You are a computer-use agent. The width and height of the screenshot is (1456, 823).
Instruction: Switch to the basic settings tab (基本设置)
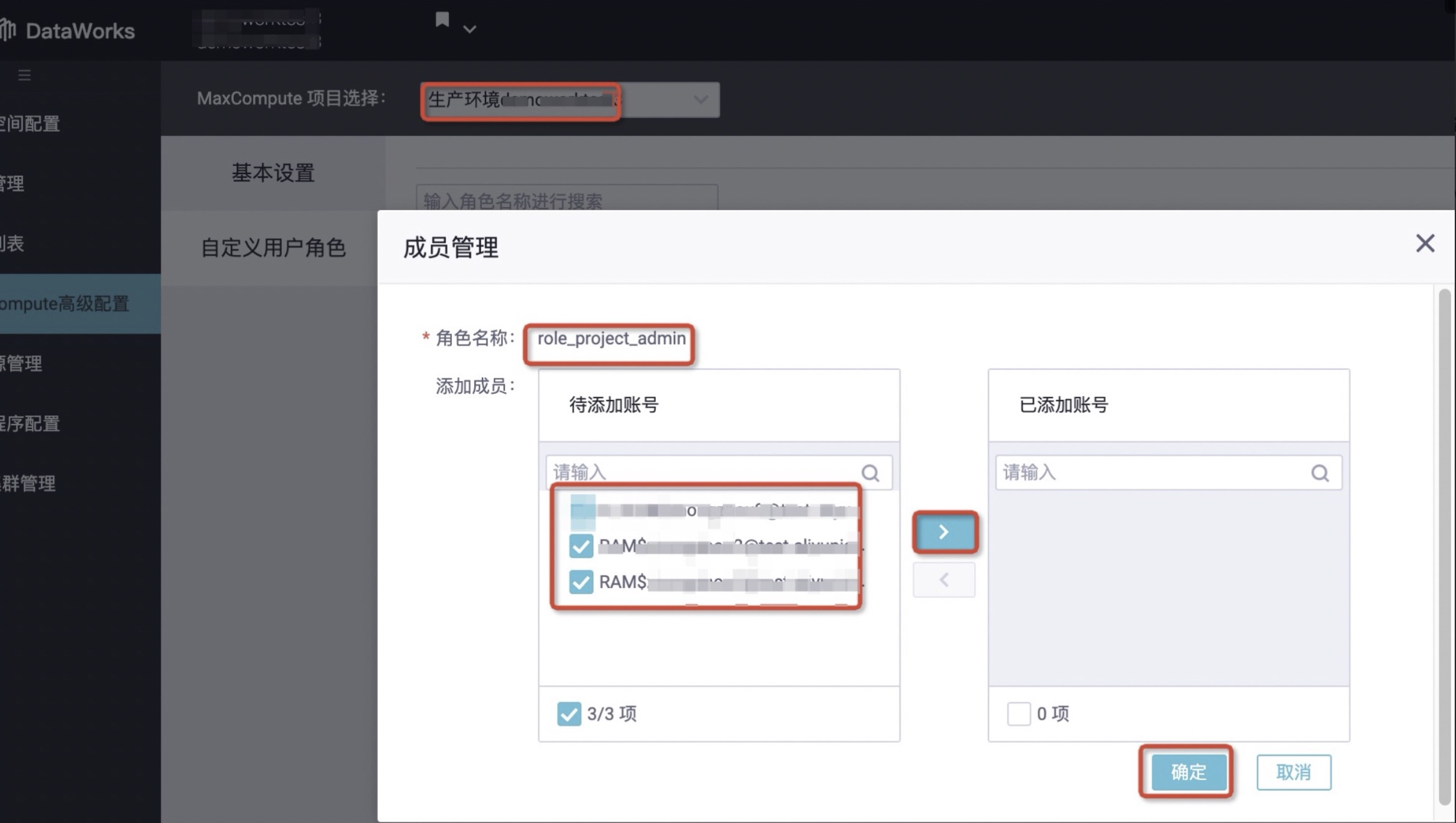pos(273,173)
